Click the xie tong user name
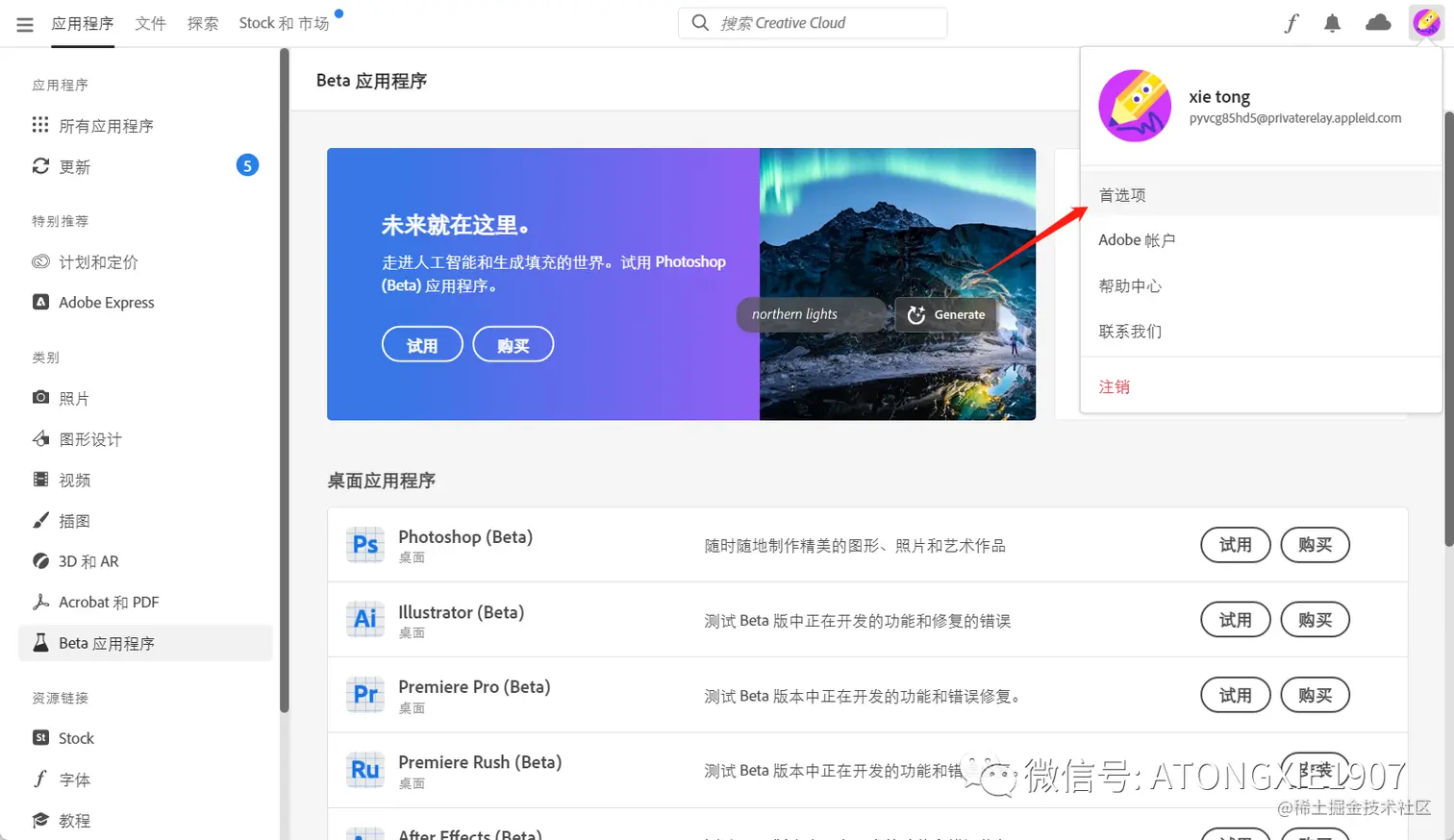 (1219, 96)
